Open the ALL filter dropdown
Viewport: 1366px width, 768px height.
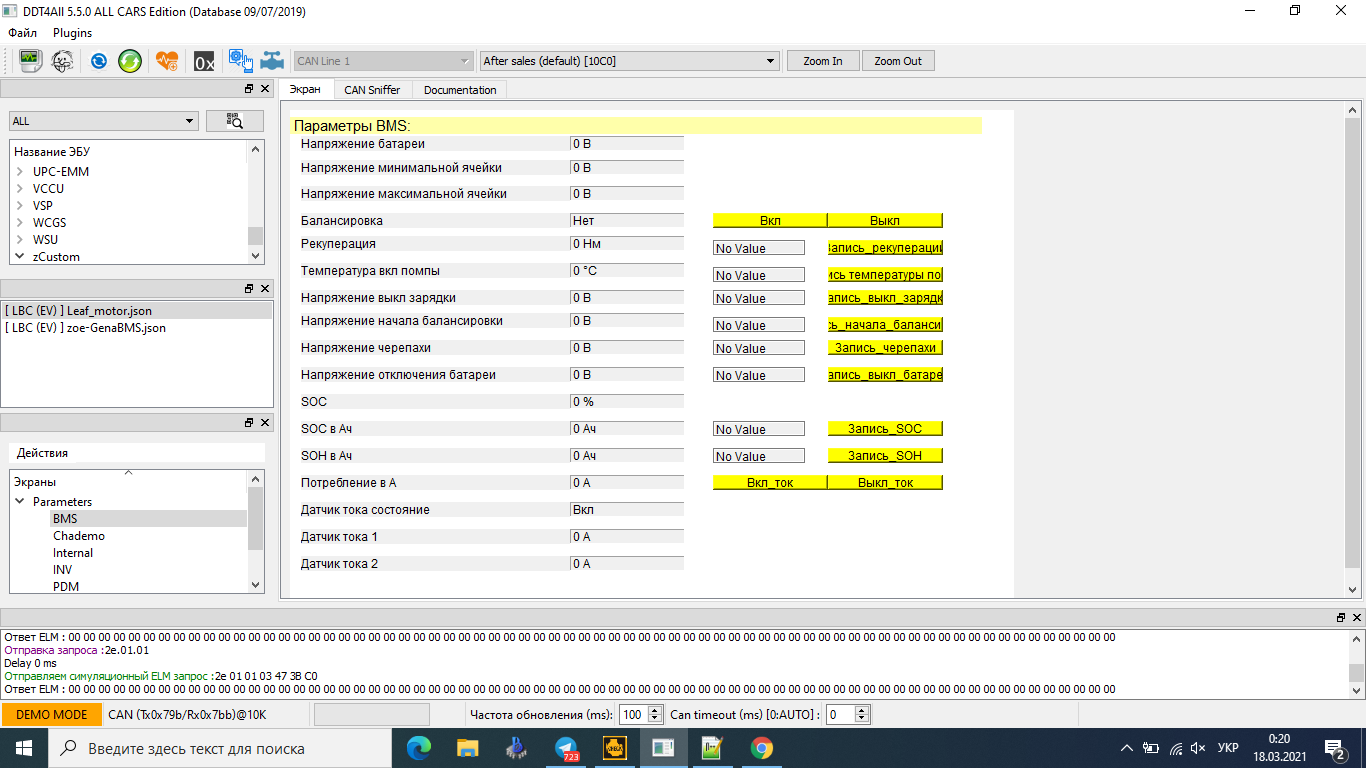(x=104, y=121)
